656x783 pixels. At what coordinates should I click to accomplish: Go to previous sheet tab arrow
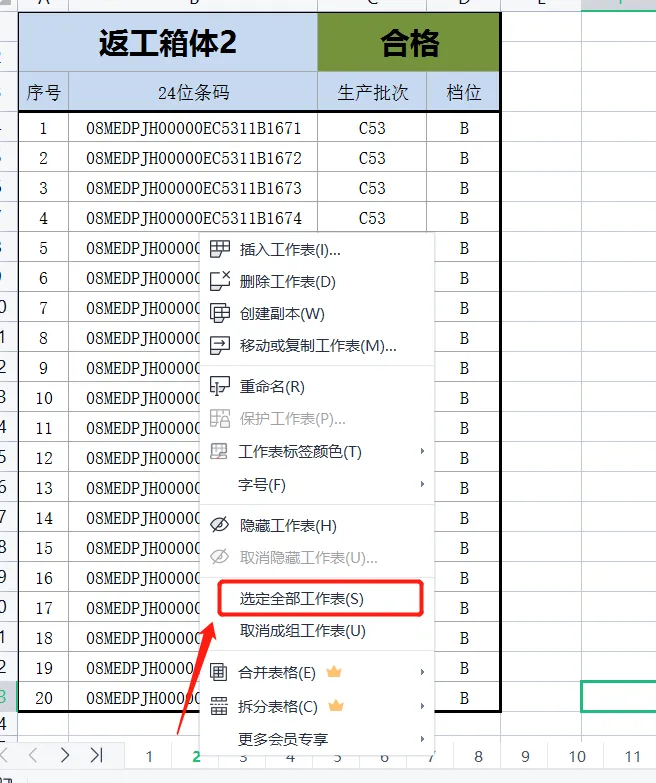(33, 755)
